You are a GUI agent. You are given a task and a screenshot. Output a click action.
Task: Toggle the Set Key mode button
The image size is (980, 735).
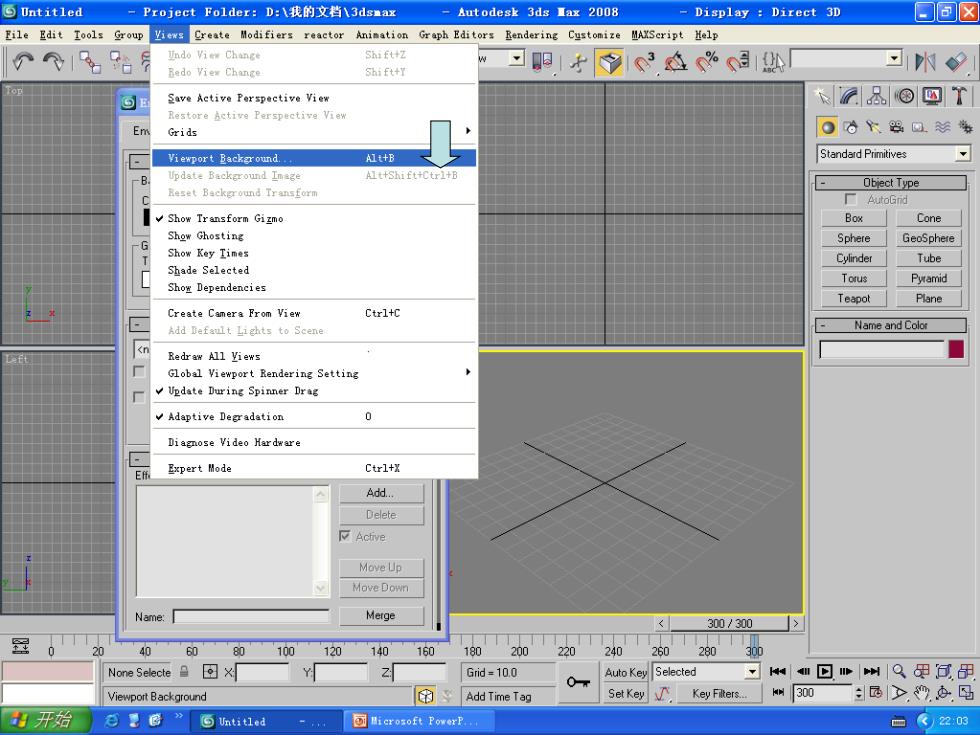pyautogui.click(x=626, y=693)
